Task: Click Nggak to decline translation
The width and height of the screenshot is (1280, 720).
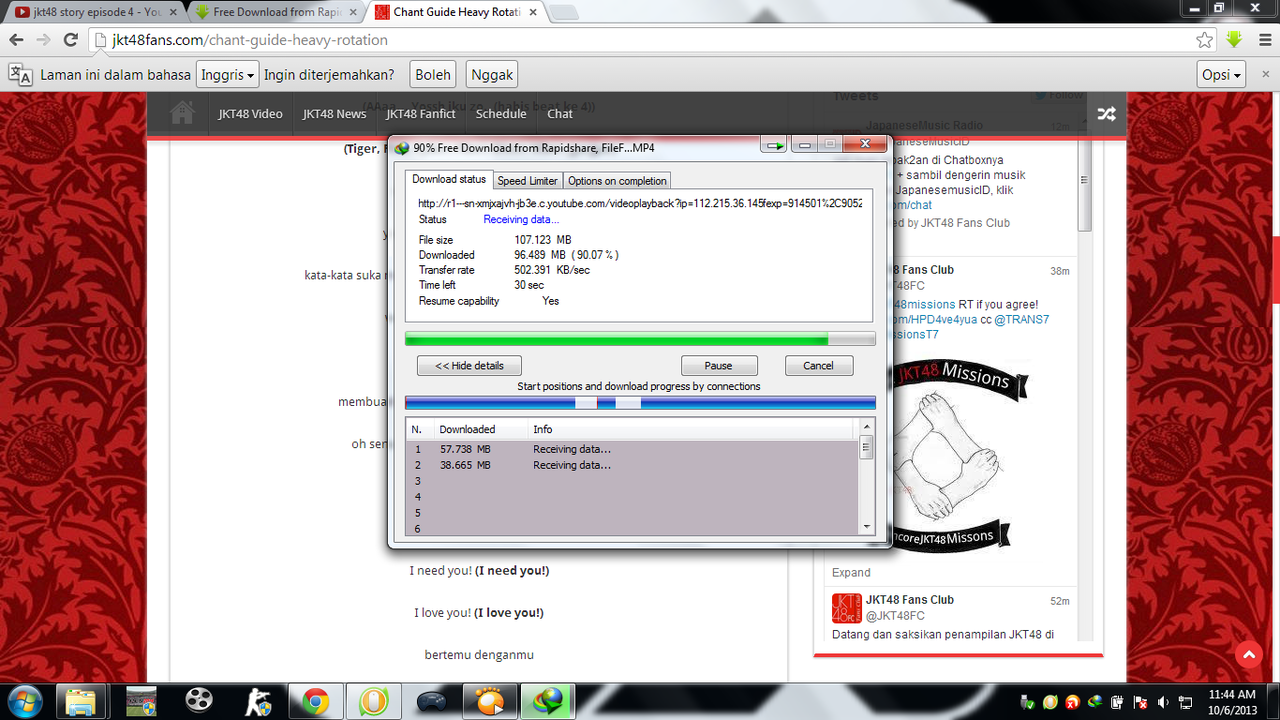Action: (x=491, y=74)
